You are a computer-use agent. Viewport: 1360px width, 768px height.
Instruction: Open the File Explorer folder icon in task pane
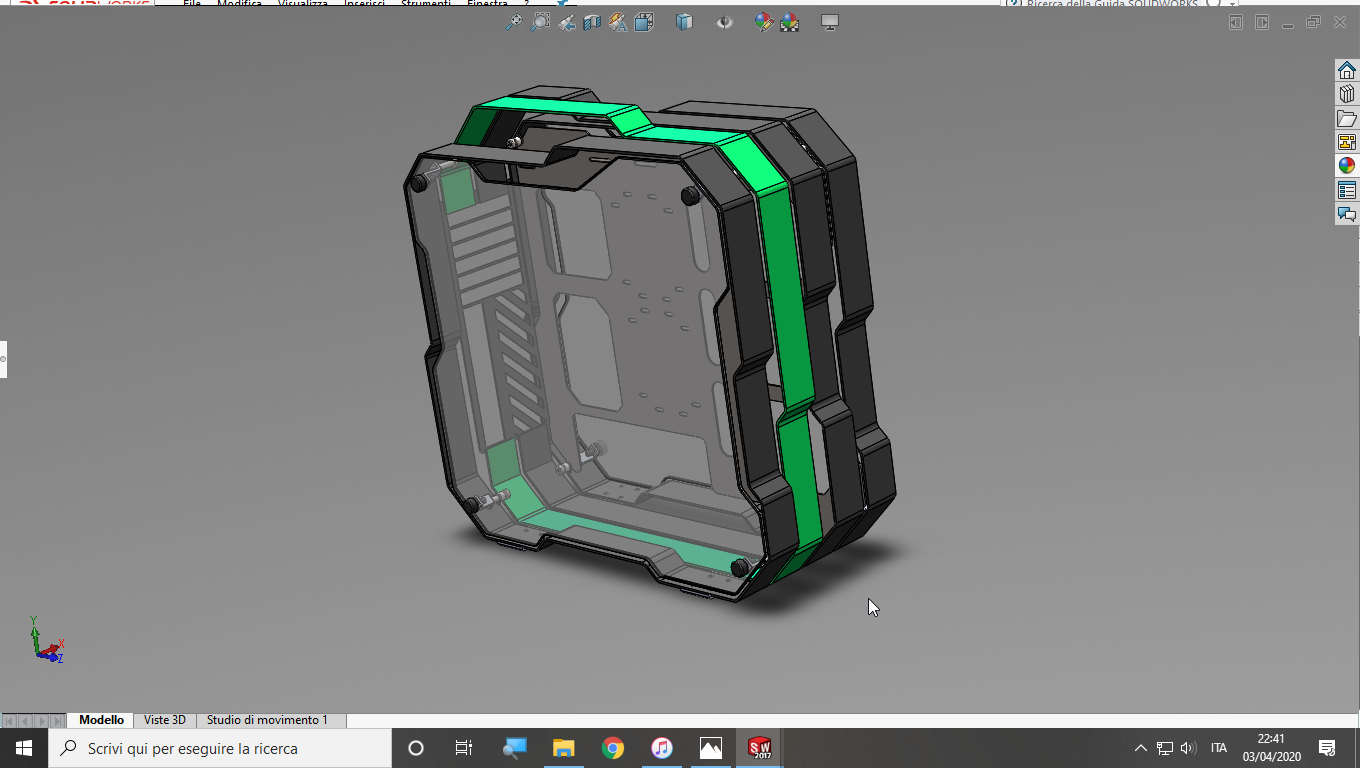point(1347,118)
